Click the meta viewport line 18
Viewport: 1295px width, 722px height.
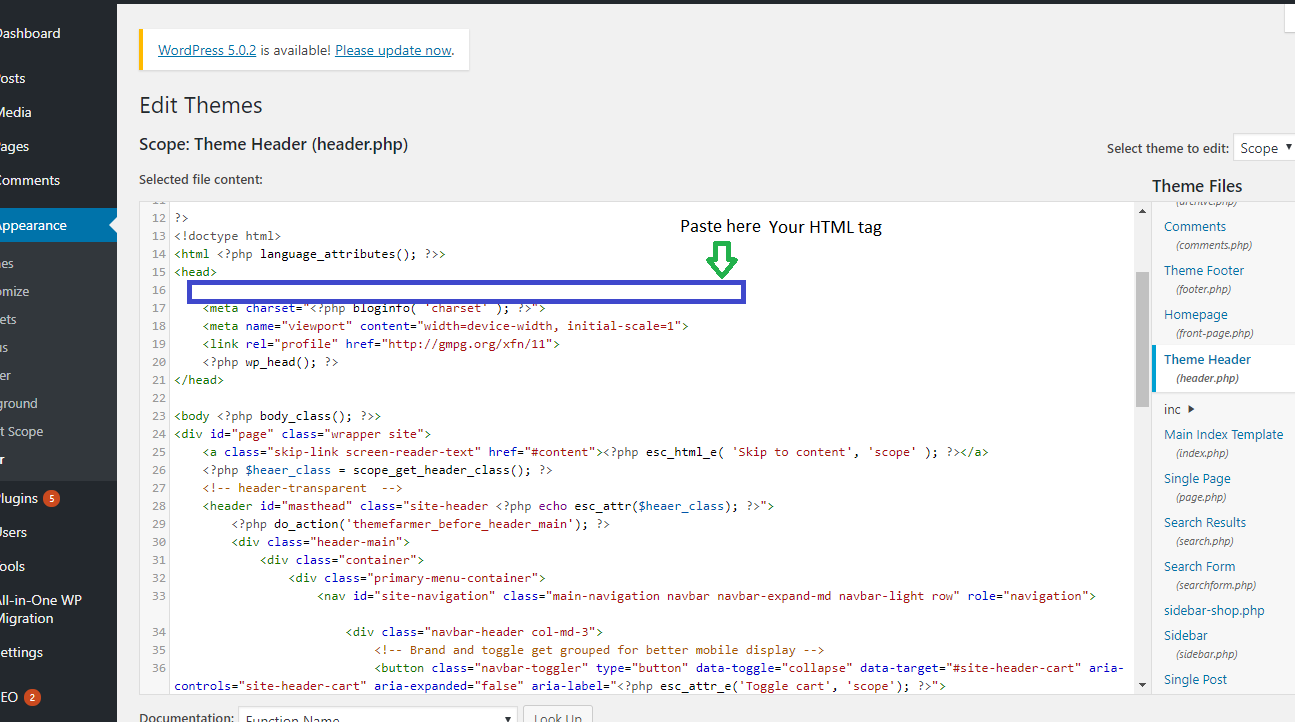[x=445, y=326]
